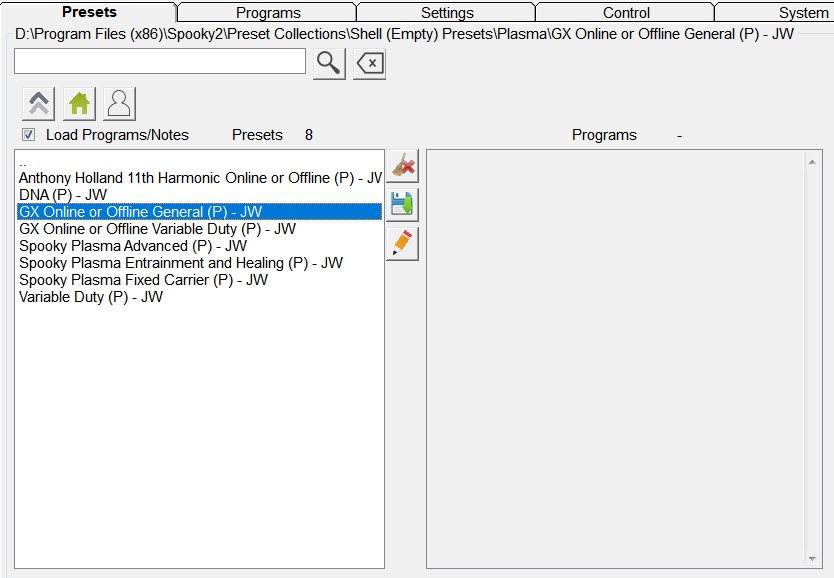Click inside the preset search field
Image resolution: width=834 pixels, height=578 pixels.
[160, 62]
